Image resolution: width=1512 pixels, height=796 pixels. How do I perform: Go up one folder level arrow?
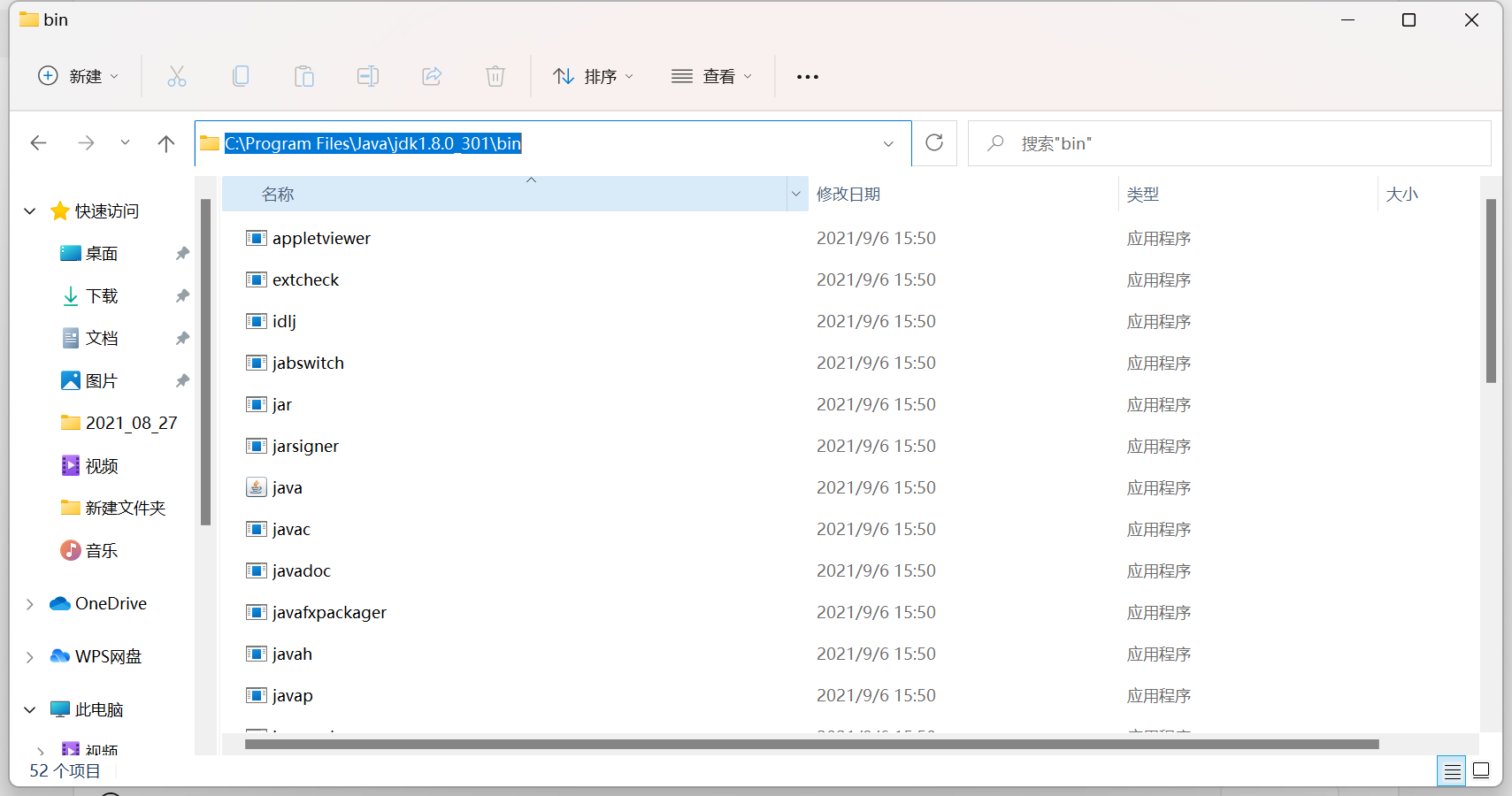click(166, 143)
